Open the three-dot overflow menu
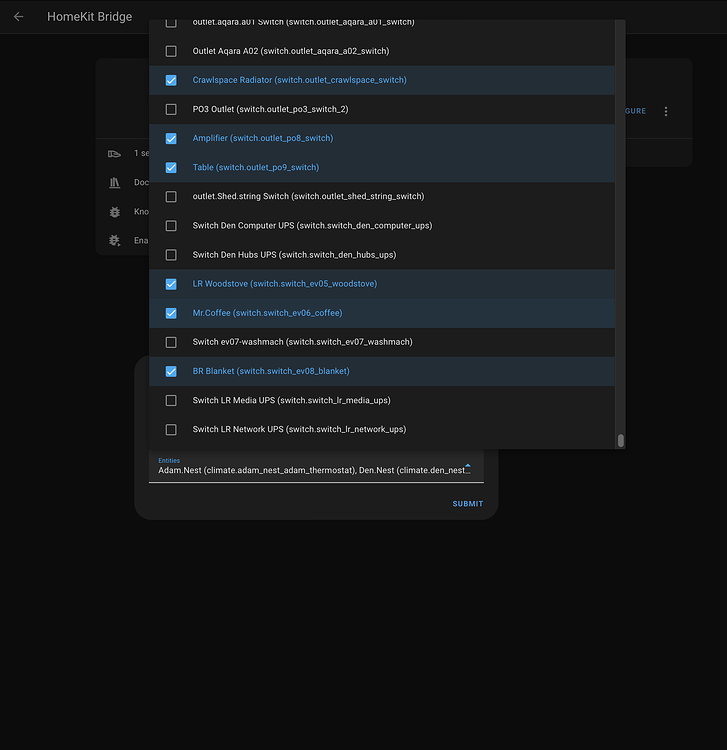The height and width of the screenshot is (750, 727). click(666, 111)
